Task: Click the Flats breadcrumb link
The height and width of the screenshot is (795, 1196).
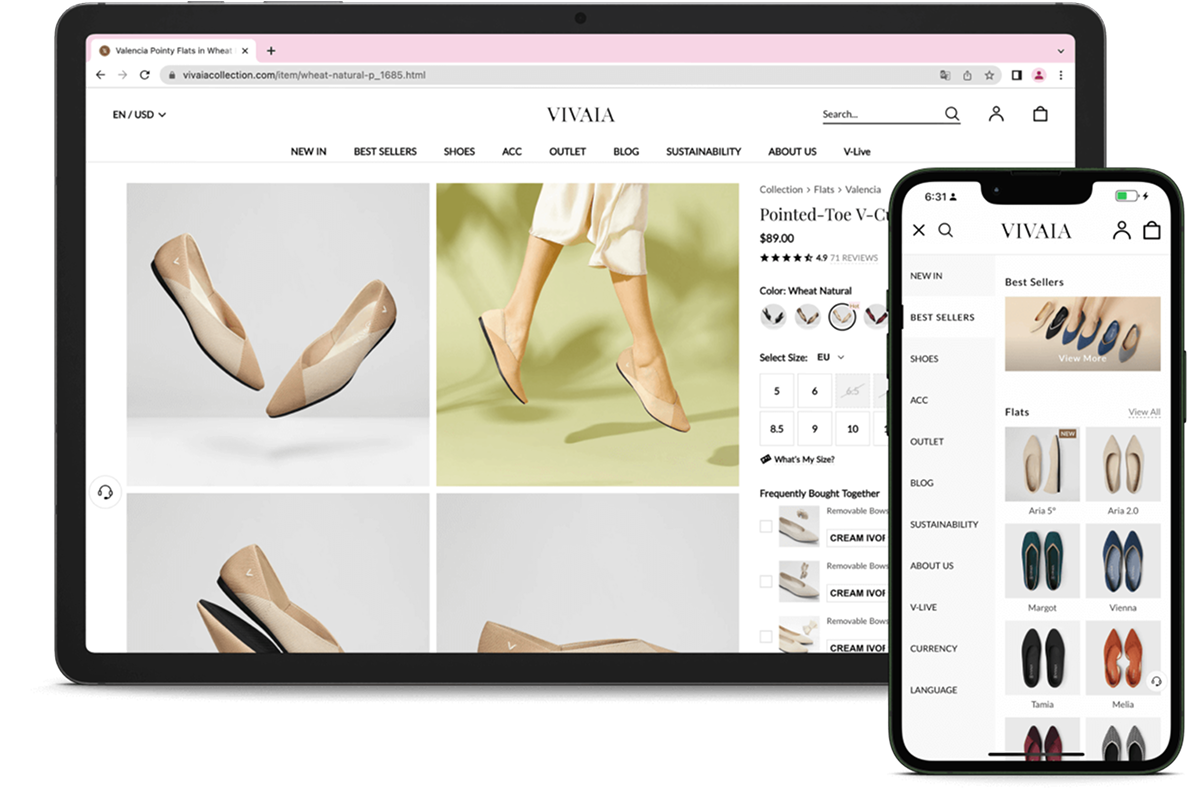Action: tap(824, 189)
